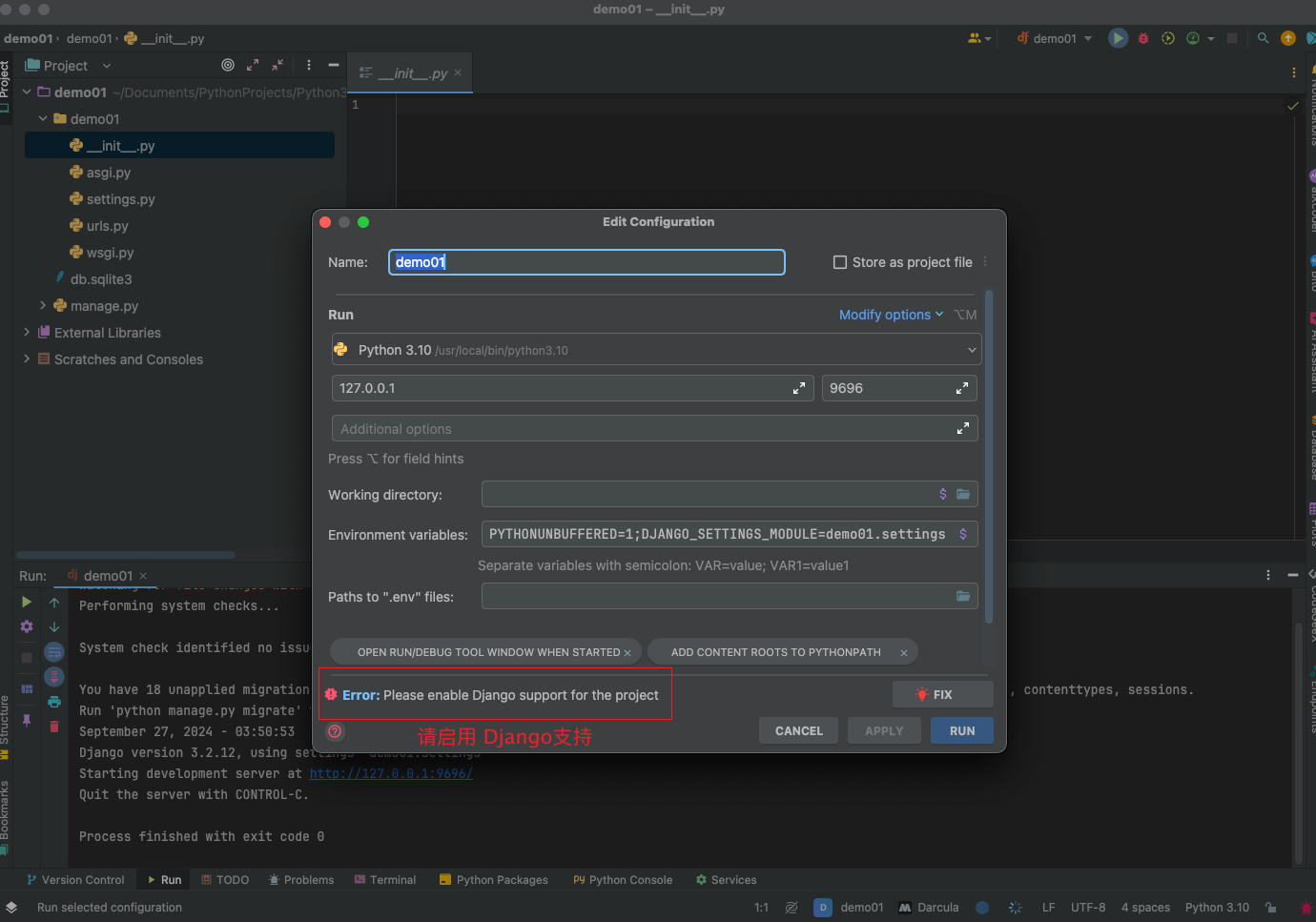Hide the Project tool window
1316x922 pixels.
333,65
